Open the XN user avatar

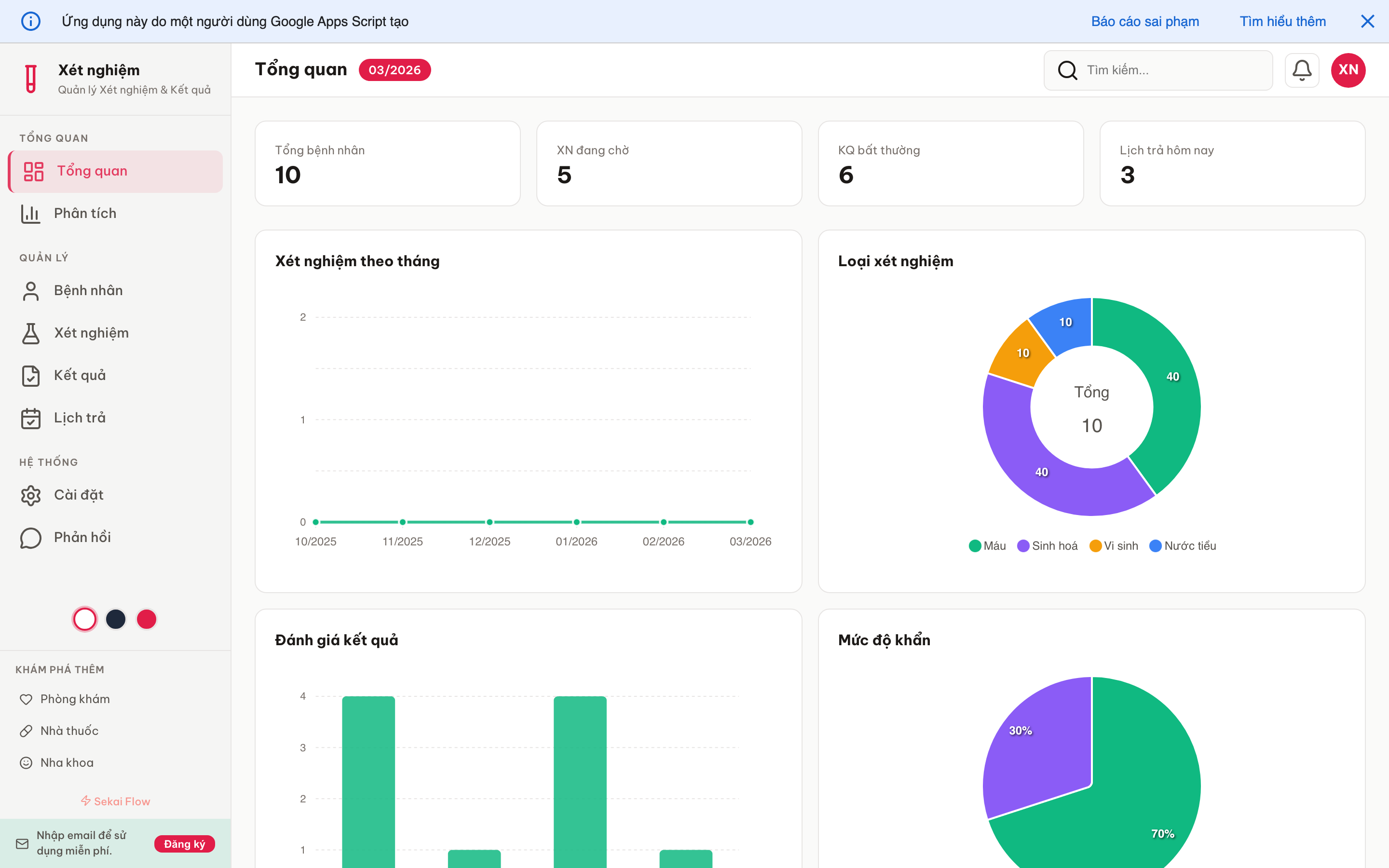[x=1348, y=70]
